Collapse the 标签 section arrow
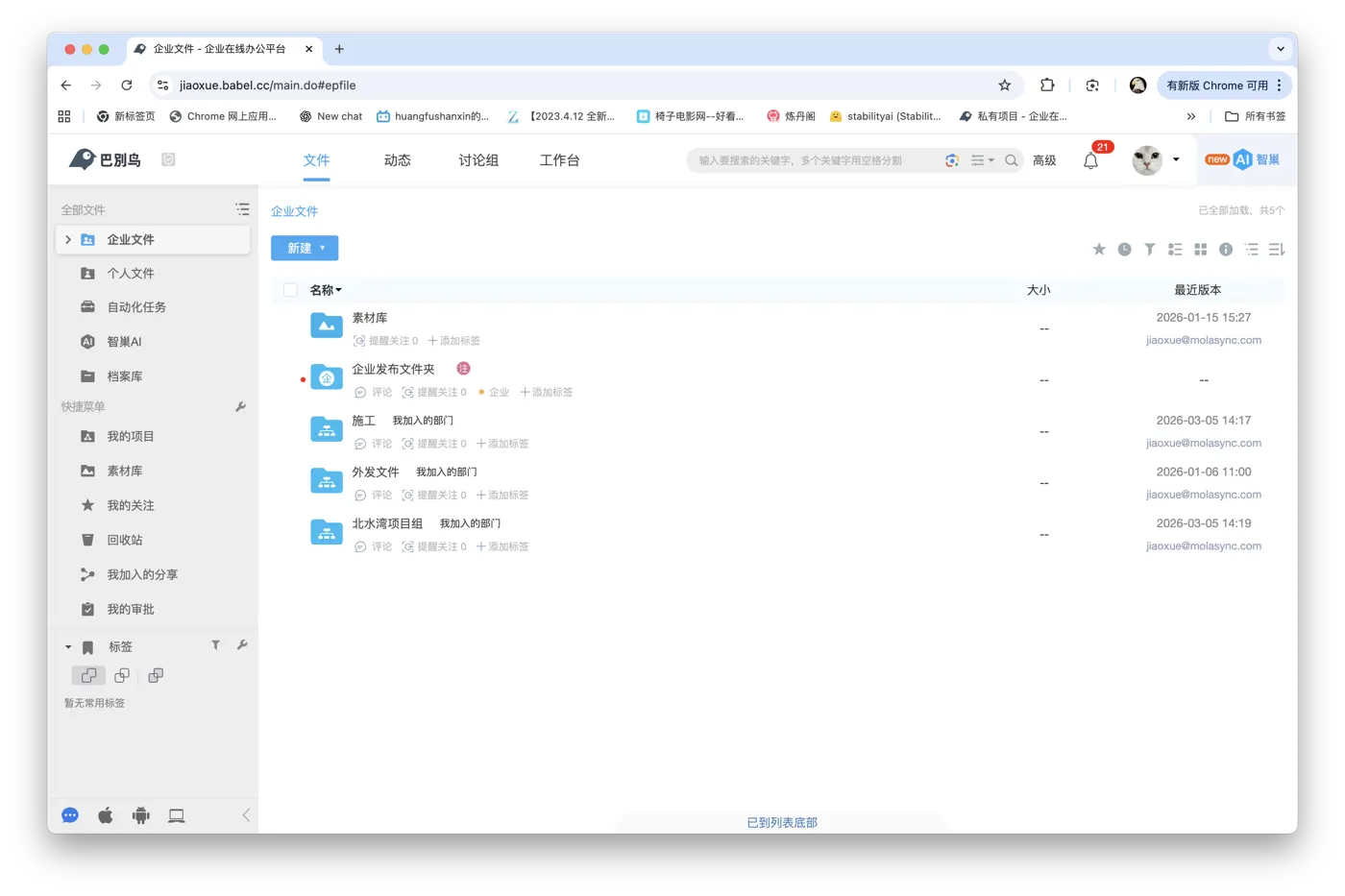This screenshot has height=896, width=1345. pos(68,647)
